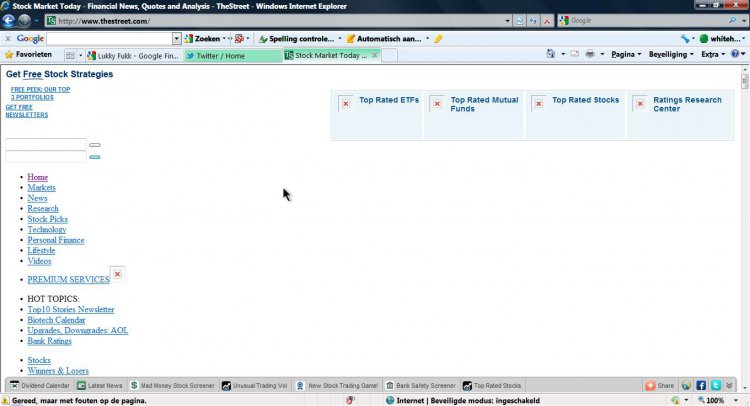750x406 pixels.
Task: Click the PREMIUM SERVICES link
Action: coord(68,280)
